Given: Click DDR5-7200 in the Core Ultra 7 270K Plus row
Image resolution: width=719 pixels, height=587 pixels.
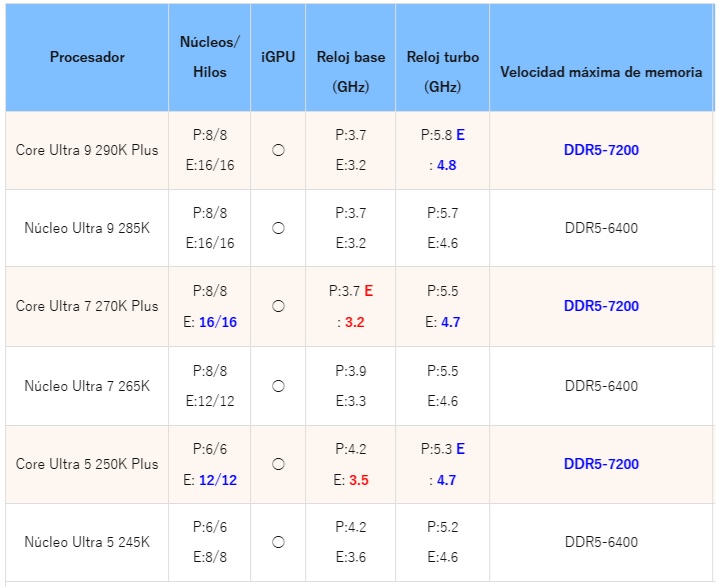Looking at the screenshot, I should tap(601, 306).
